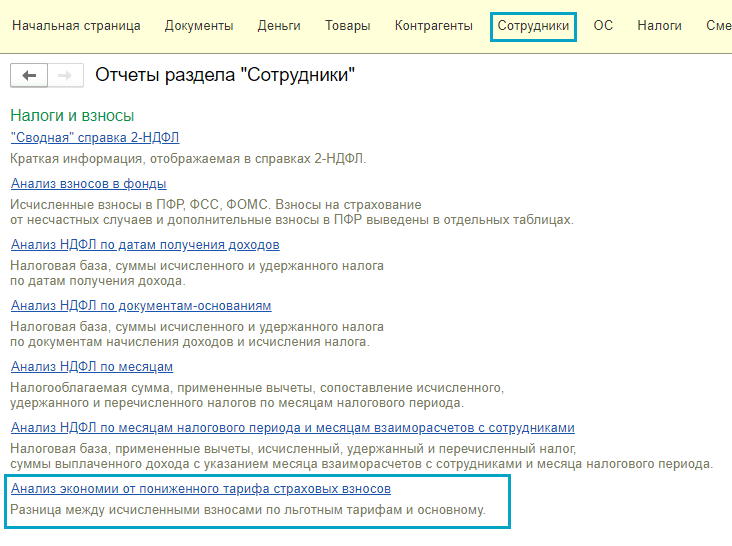Go to the Товары section

347,26
